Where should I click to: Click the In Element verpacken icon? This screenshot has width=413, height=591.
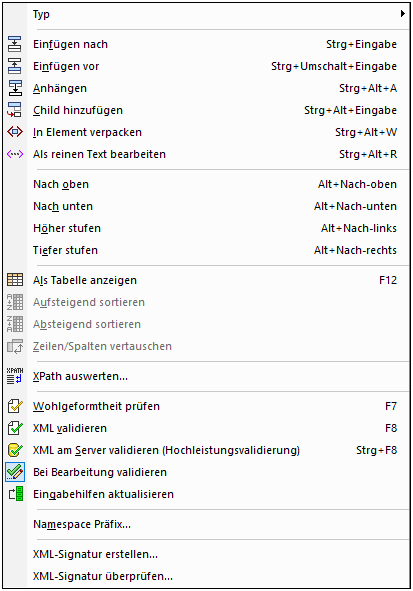[x=15, y=132]
